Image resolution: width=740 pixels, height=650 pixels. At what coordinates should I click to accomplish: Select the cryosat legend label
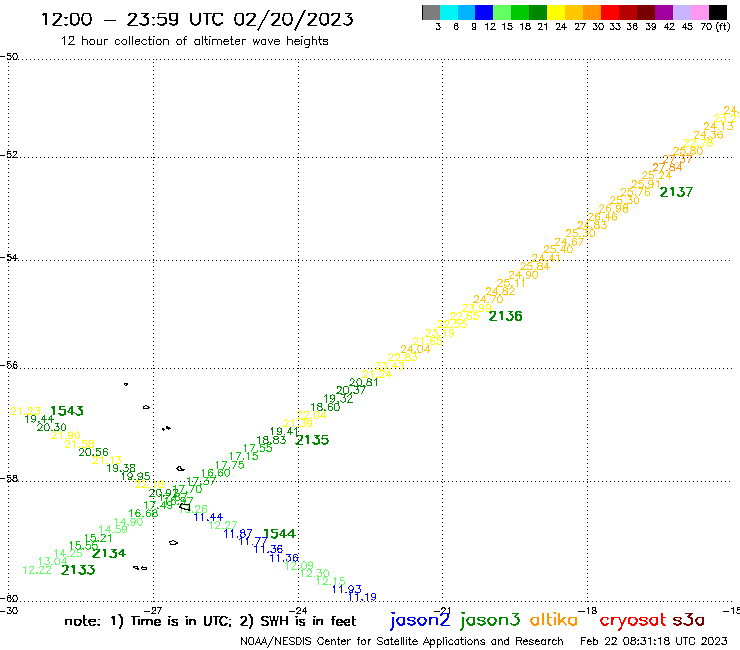[633, 620]
